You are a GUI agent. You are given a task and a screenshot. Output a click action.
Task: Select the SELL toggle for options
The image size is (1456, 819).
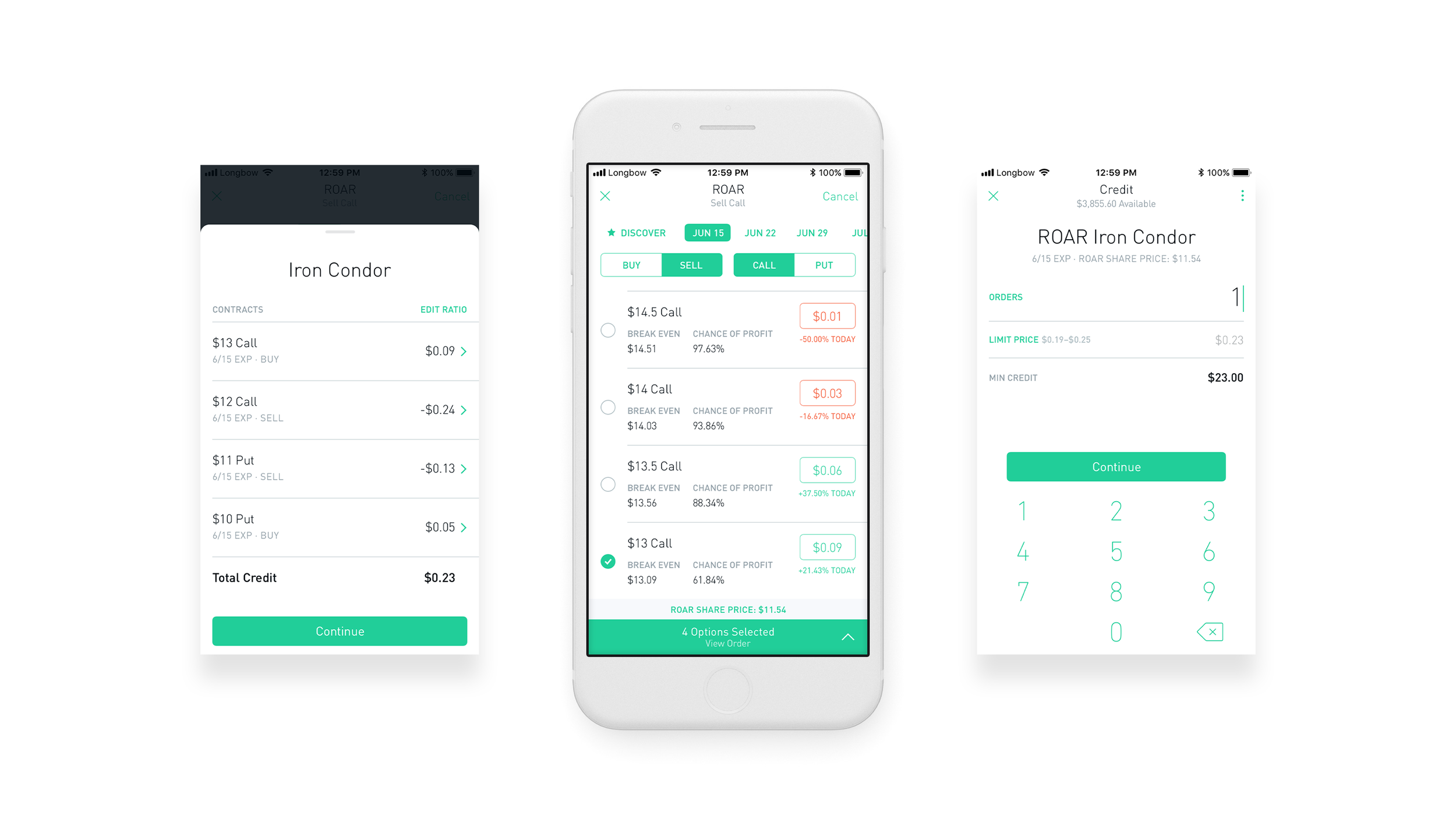(x=690, y=265)
